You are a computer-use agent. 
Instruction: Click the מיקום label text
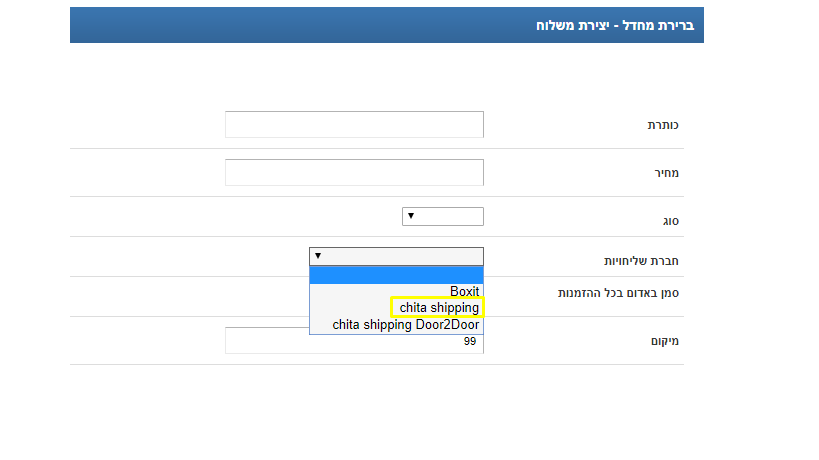(664, 341)
